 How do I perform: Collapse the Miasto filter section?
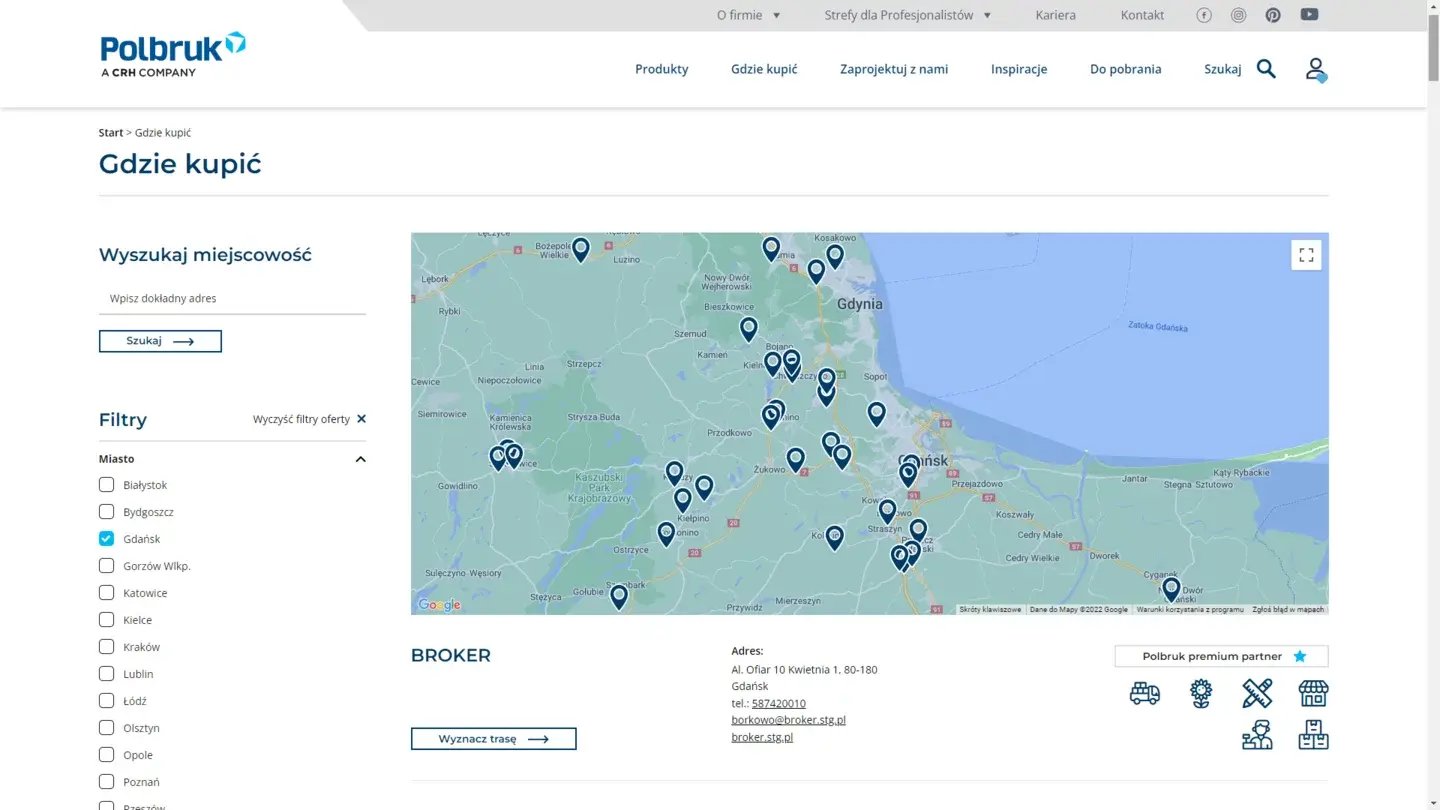[x=360, y=459]
